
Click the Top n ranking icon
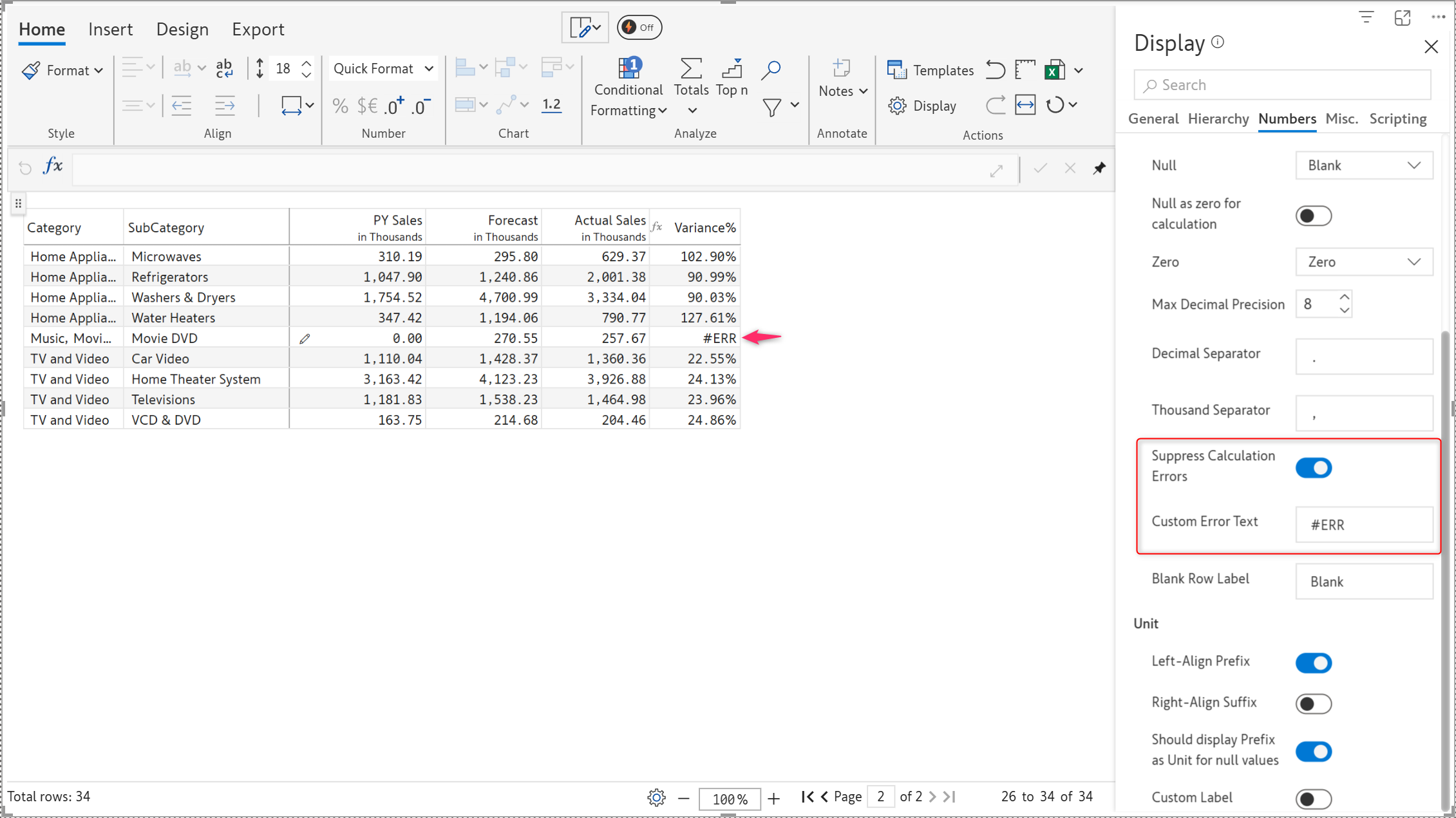732,68
